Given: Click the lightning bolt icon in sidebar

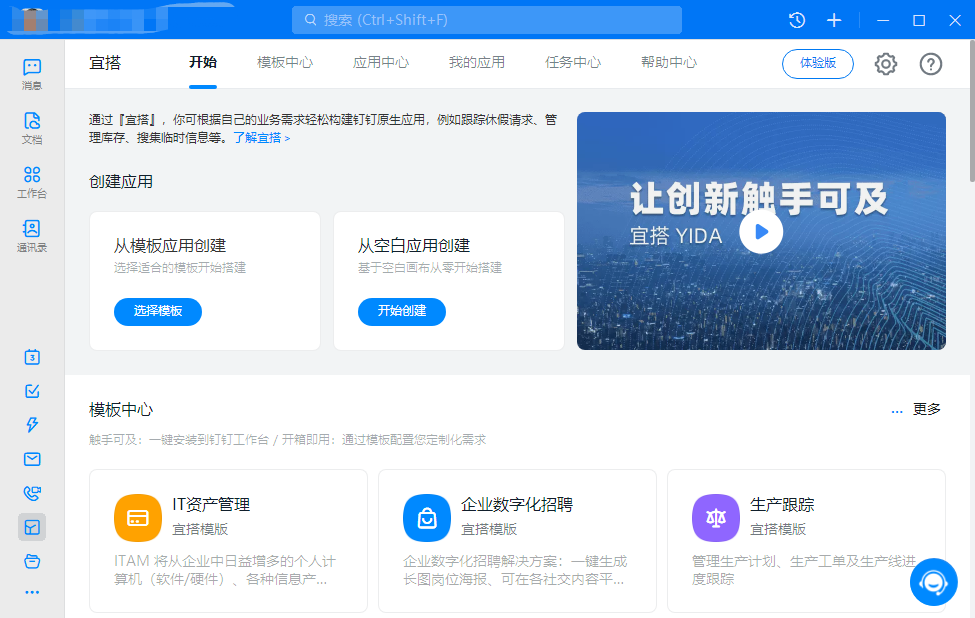Looking at the screenshot, I should (x=32, y=425).
